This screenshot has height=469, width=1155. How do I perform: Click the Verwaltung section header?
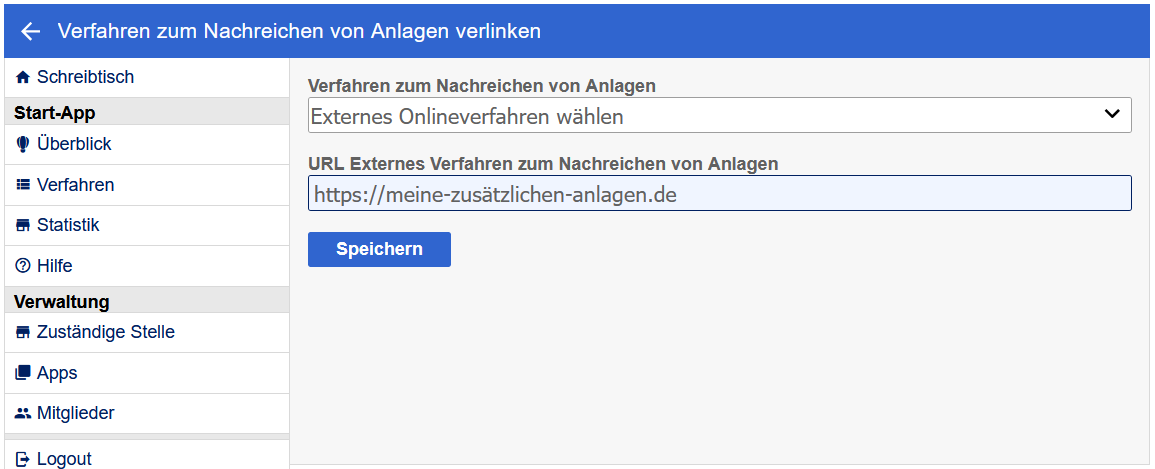61,301
